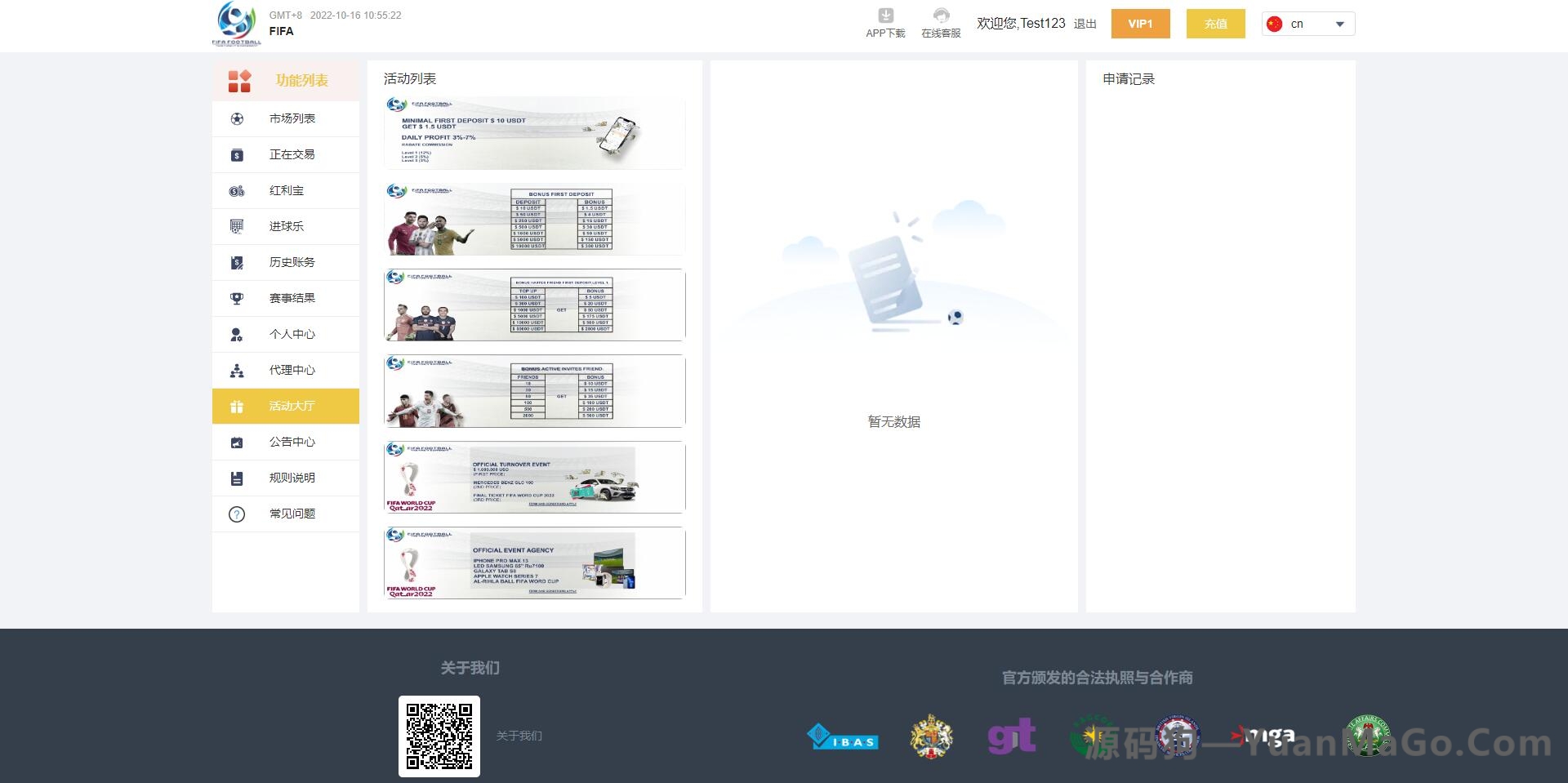Image resolution: width=1568 pixels, height=783 pixels.
Task: Click the 进球乐 football icon
Action: (x=236, y=226)
